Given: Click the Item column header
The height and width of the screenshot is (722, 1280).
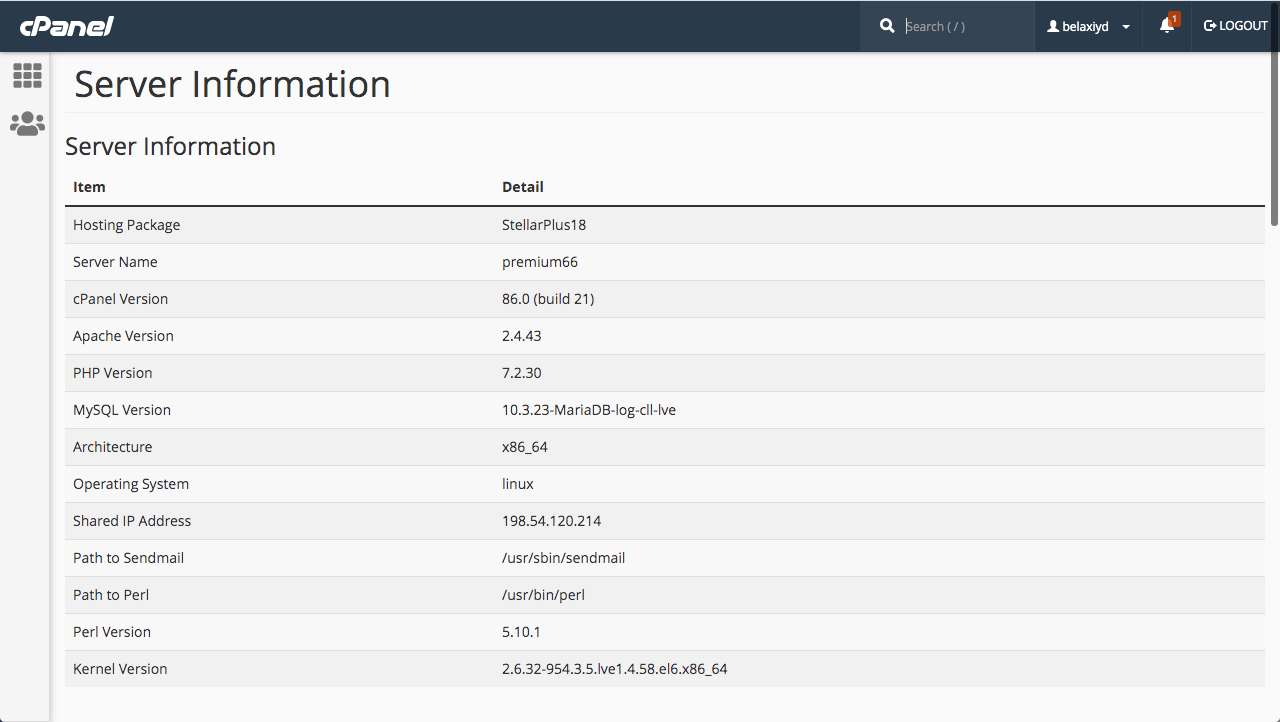Looking at the screenshot, I should tap(89, 186).
